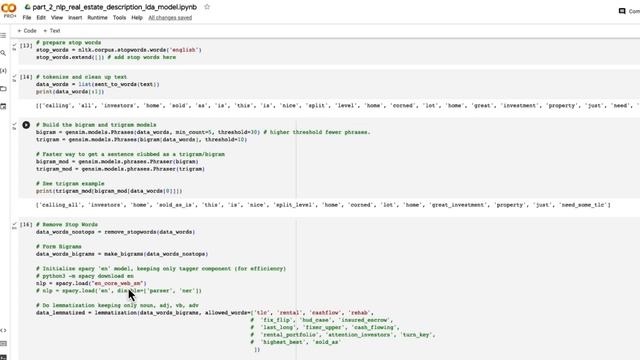Open the Runtime menu
Image resolution: width=640 pixels, height=360 pixels.
pyautogui.click(x=97, y=18)
